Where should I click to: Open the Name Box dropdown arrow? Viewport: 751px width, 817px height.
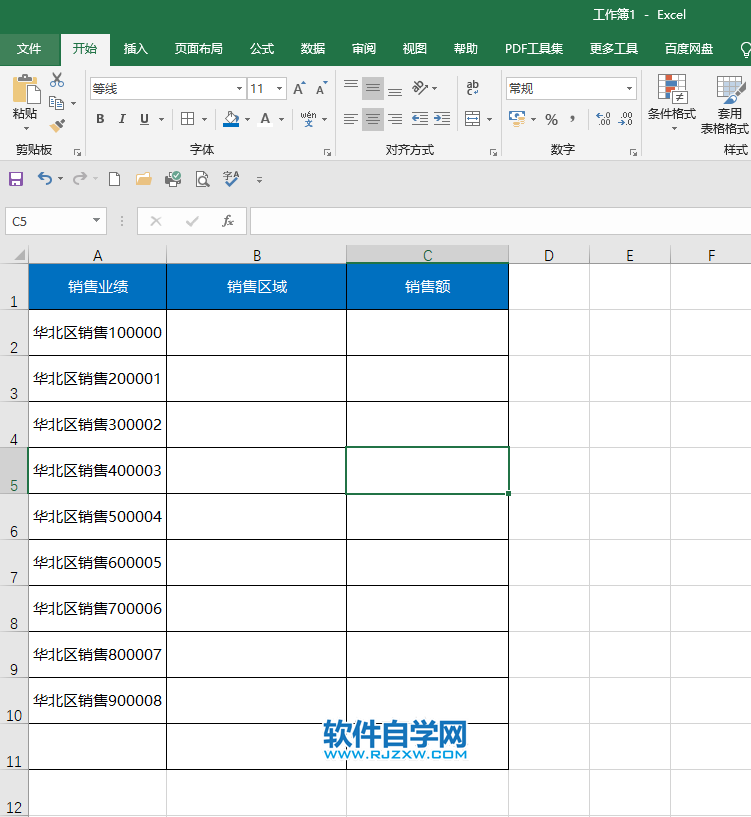[97, 221]
